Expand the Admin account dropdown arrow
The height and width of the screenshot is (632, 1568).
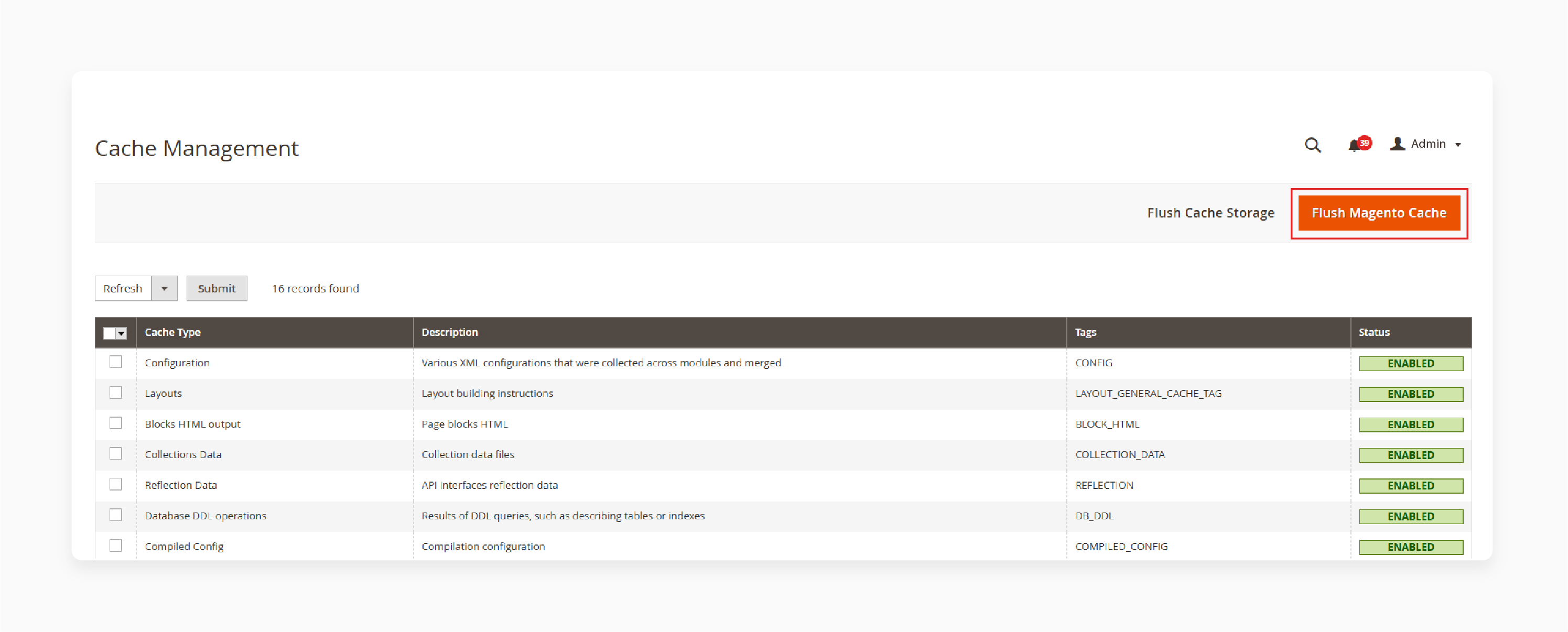click(x=1458, y=145)
